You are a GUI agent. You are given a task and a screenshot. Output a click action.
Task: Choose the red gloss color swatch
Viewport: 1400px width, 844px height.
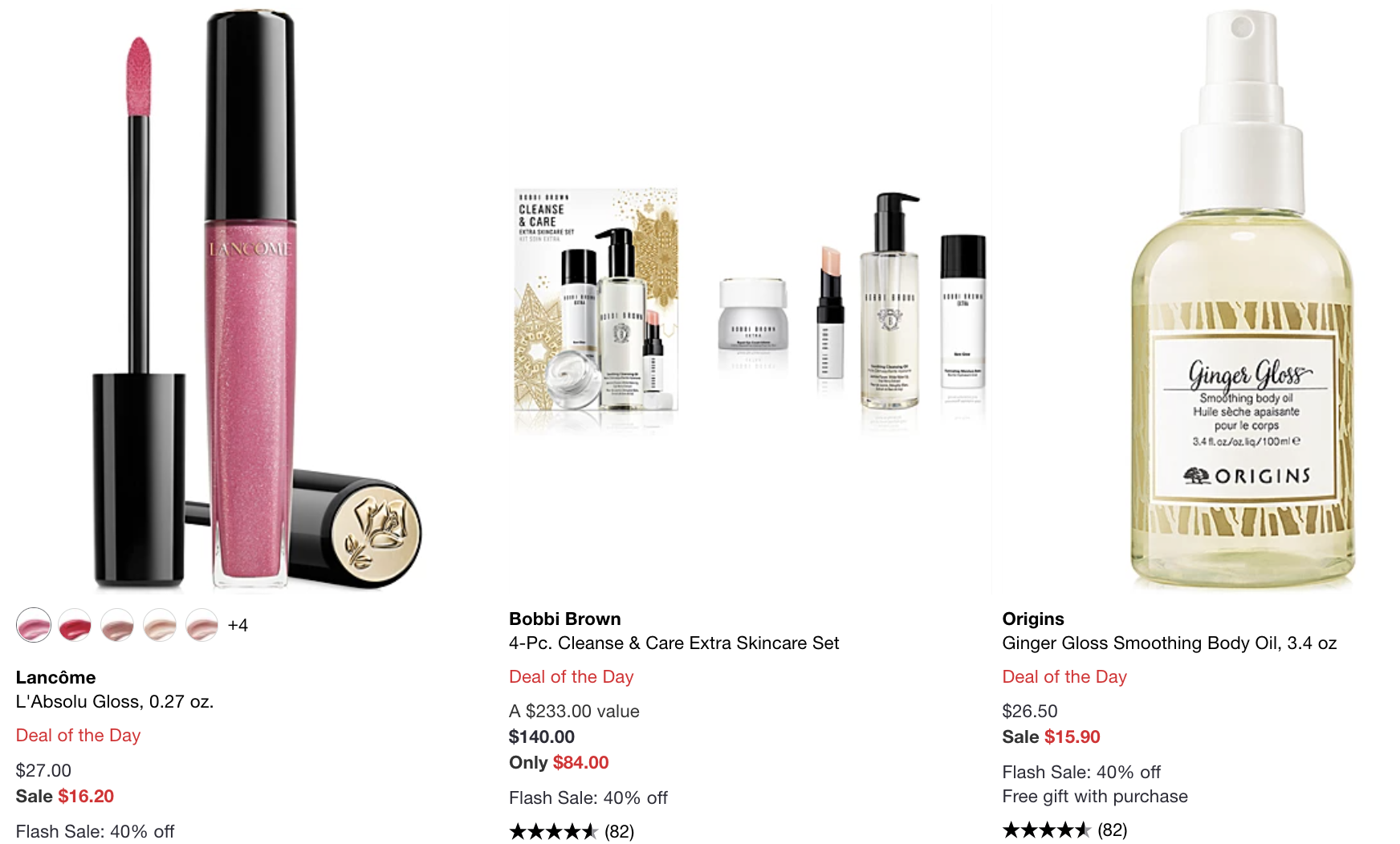tap(75, 625)
